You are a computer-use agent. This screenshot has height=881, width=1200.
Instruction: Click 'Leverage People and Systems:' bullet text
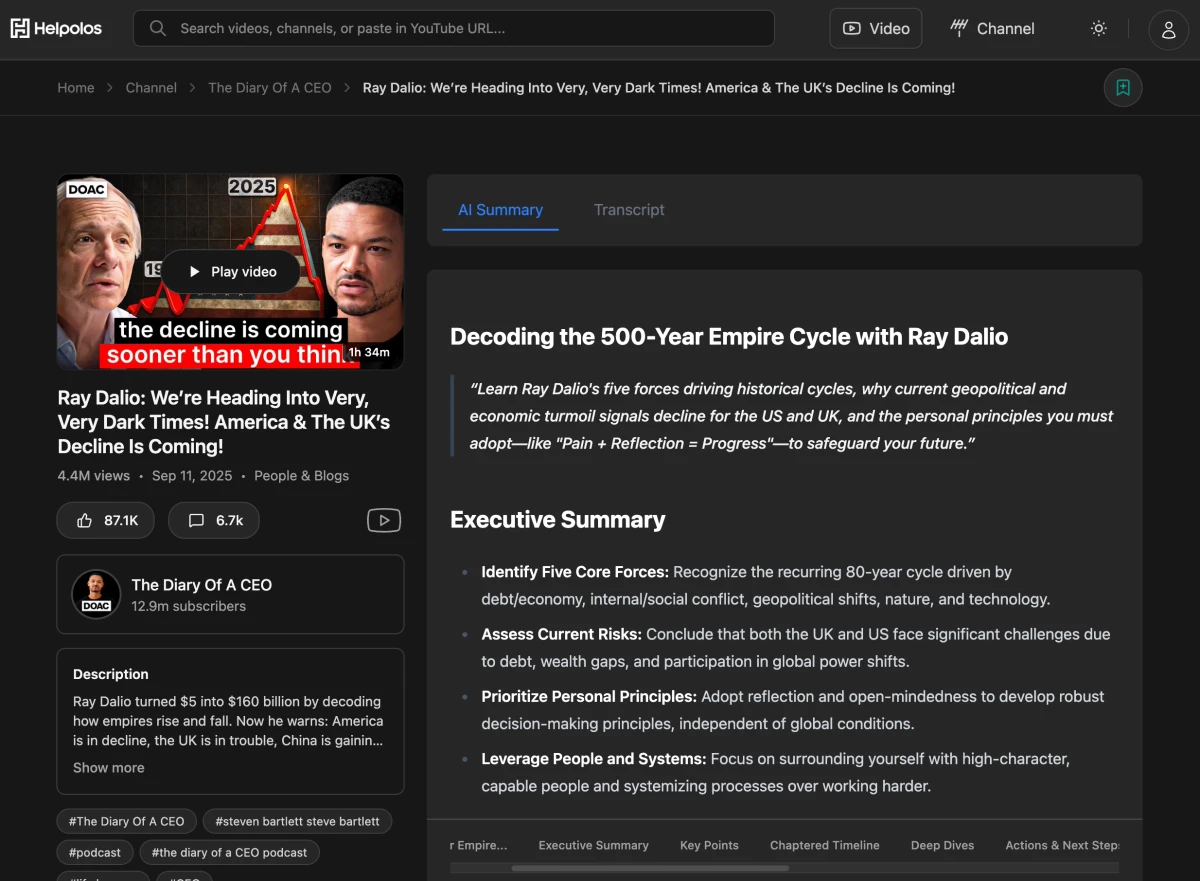594,759
